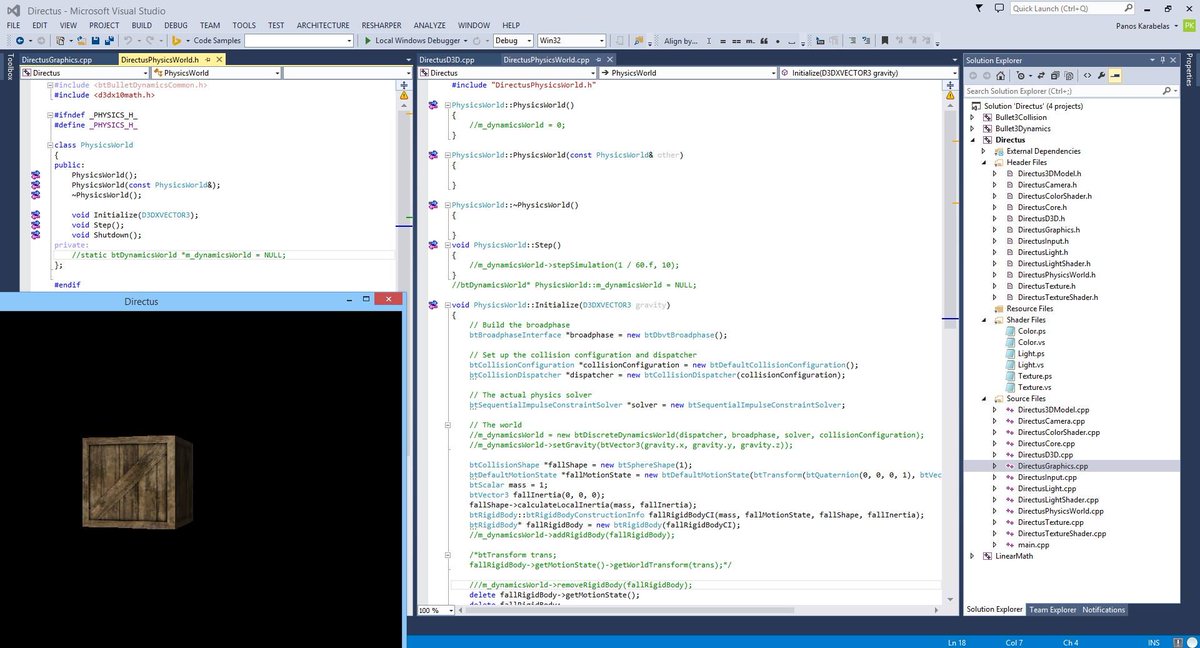Viewport: 1200px width, 648px height.
Task: Click the Search Solution Explorer field
Action: click(1064, 91)
